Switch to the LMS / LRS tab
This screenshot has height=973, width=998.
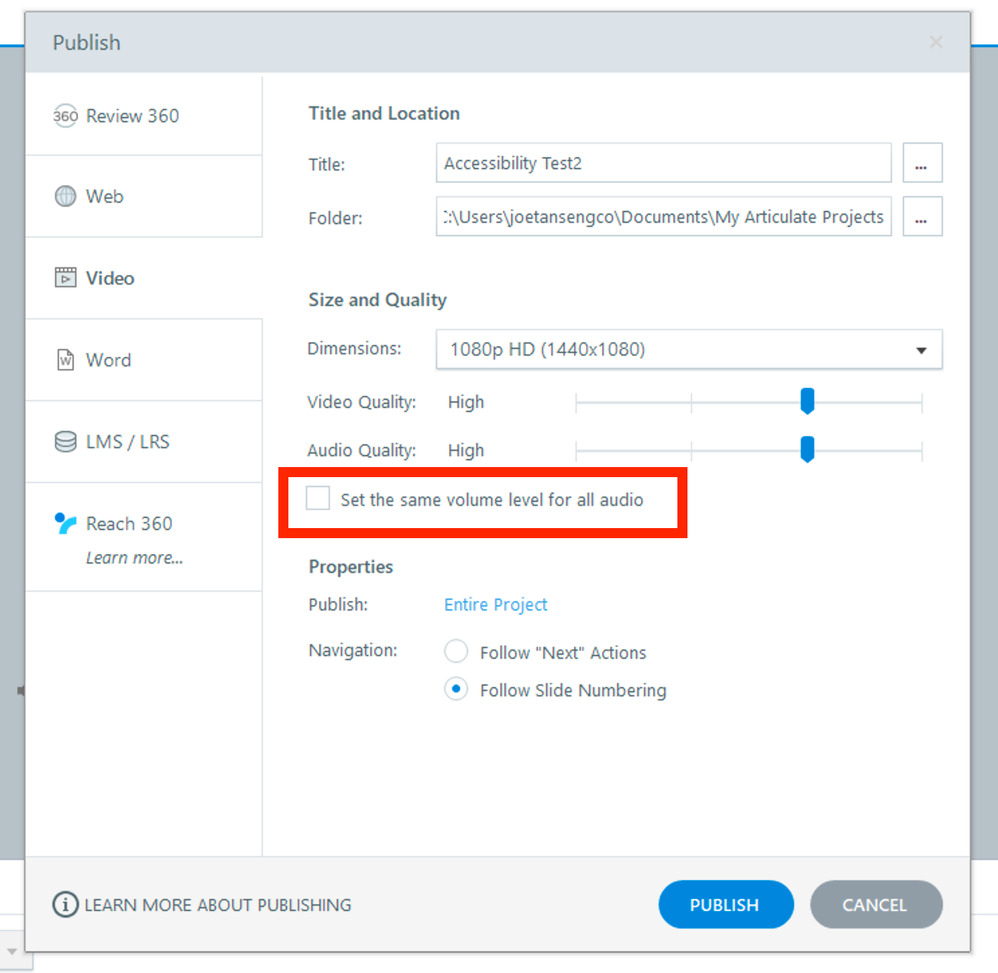128,442
